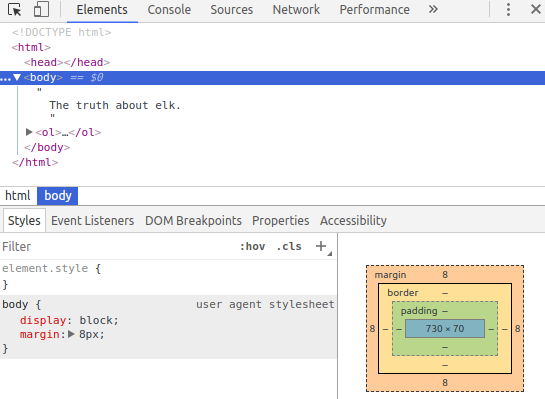Click the new style rule plus icon

(321, 246)
